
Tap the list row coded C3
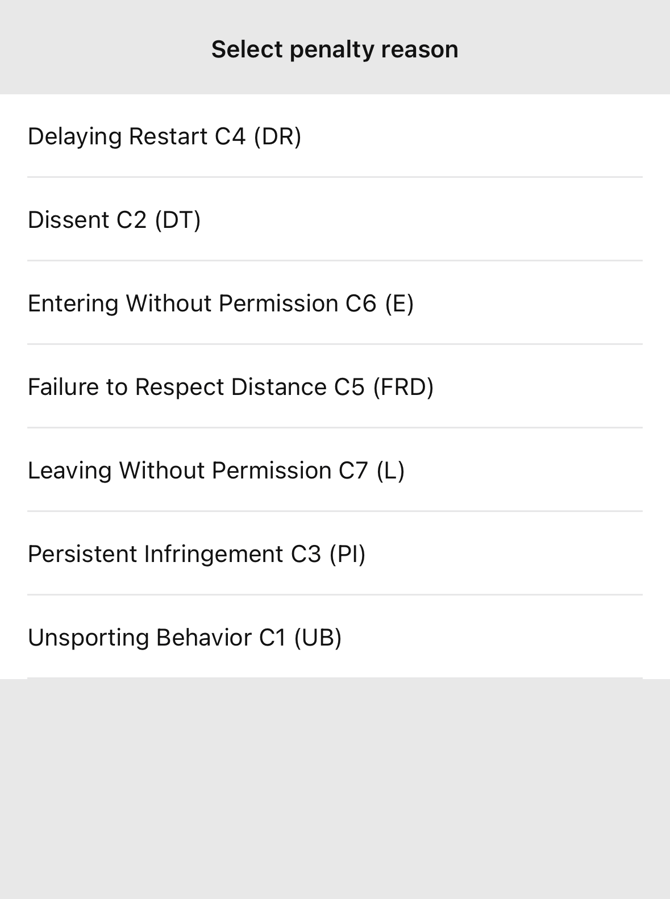click(335, 553)
